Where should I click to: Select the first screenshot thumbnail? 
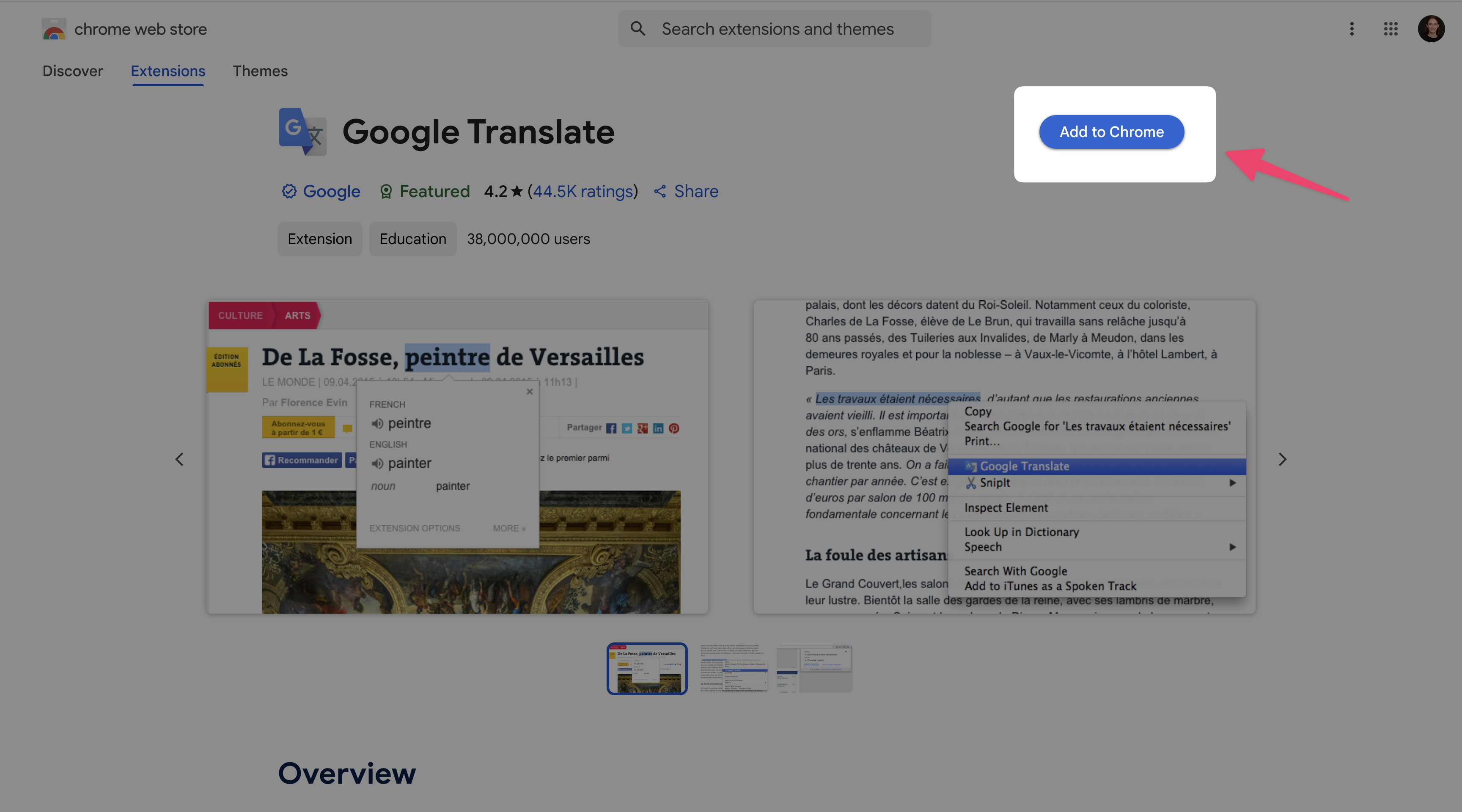(x=646, y=669)
